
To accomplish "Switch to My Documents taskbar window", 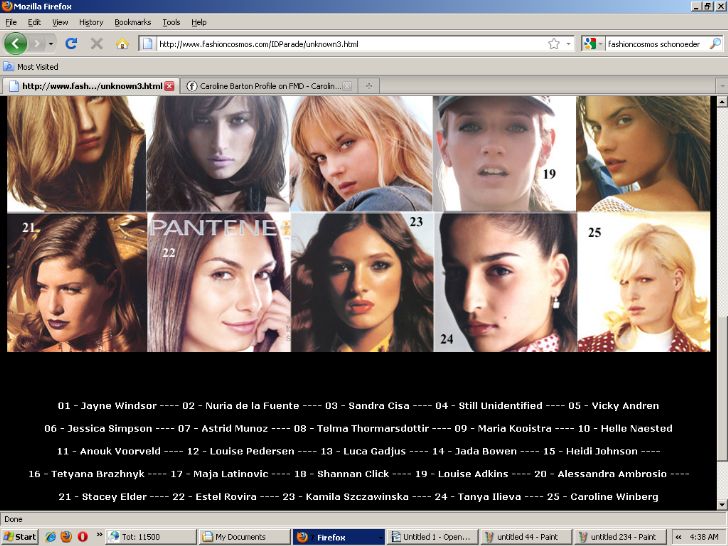I will pyautogui.click(x=245, y=537).
